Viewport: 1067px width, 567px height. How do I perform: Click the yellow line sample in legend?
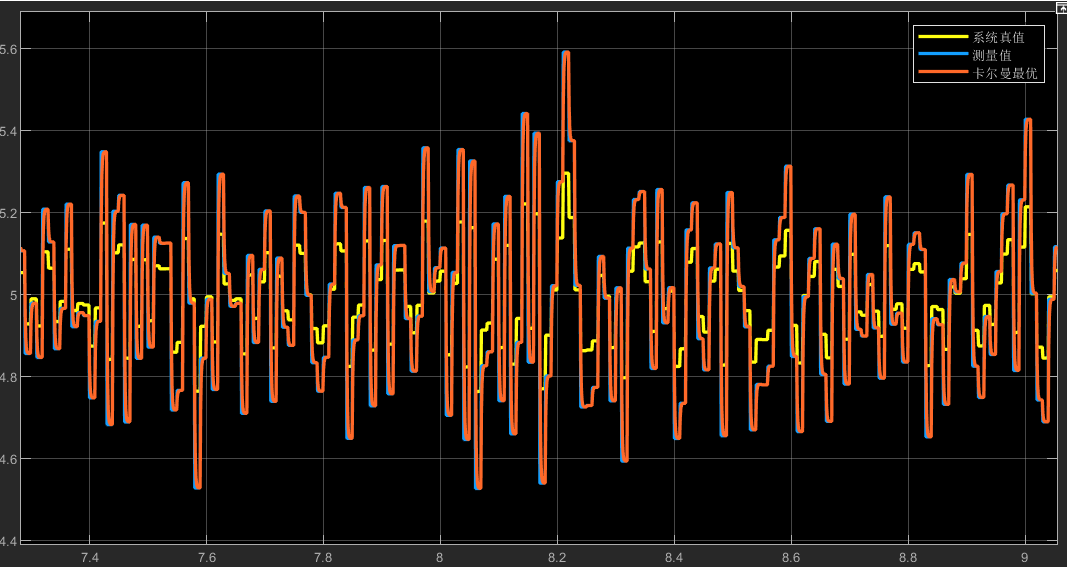943,37
